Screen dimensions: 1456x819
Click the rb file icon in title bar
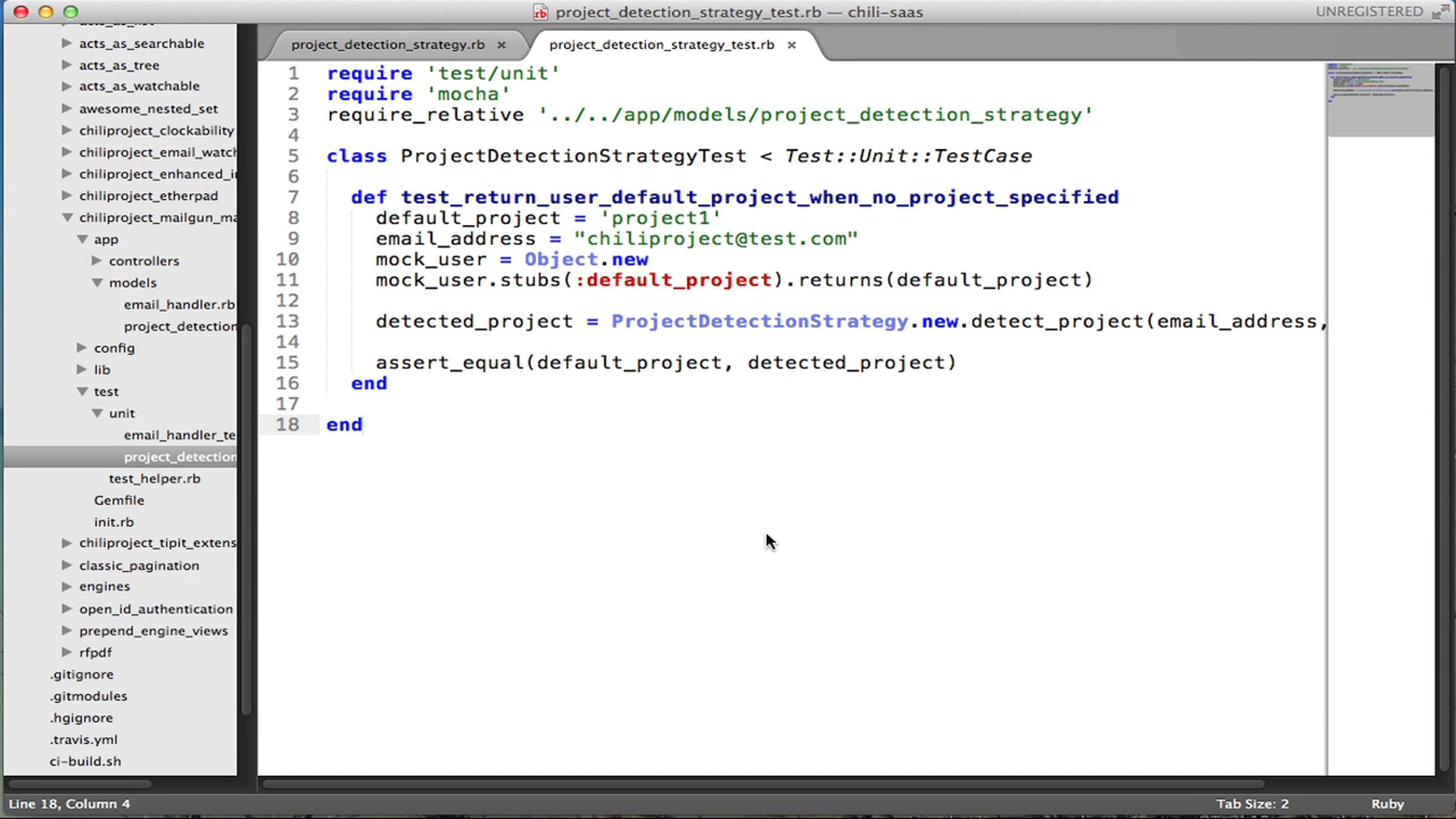click(540, 12)
